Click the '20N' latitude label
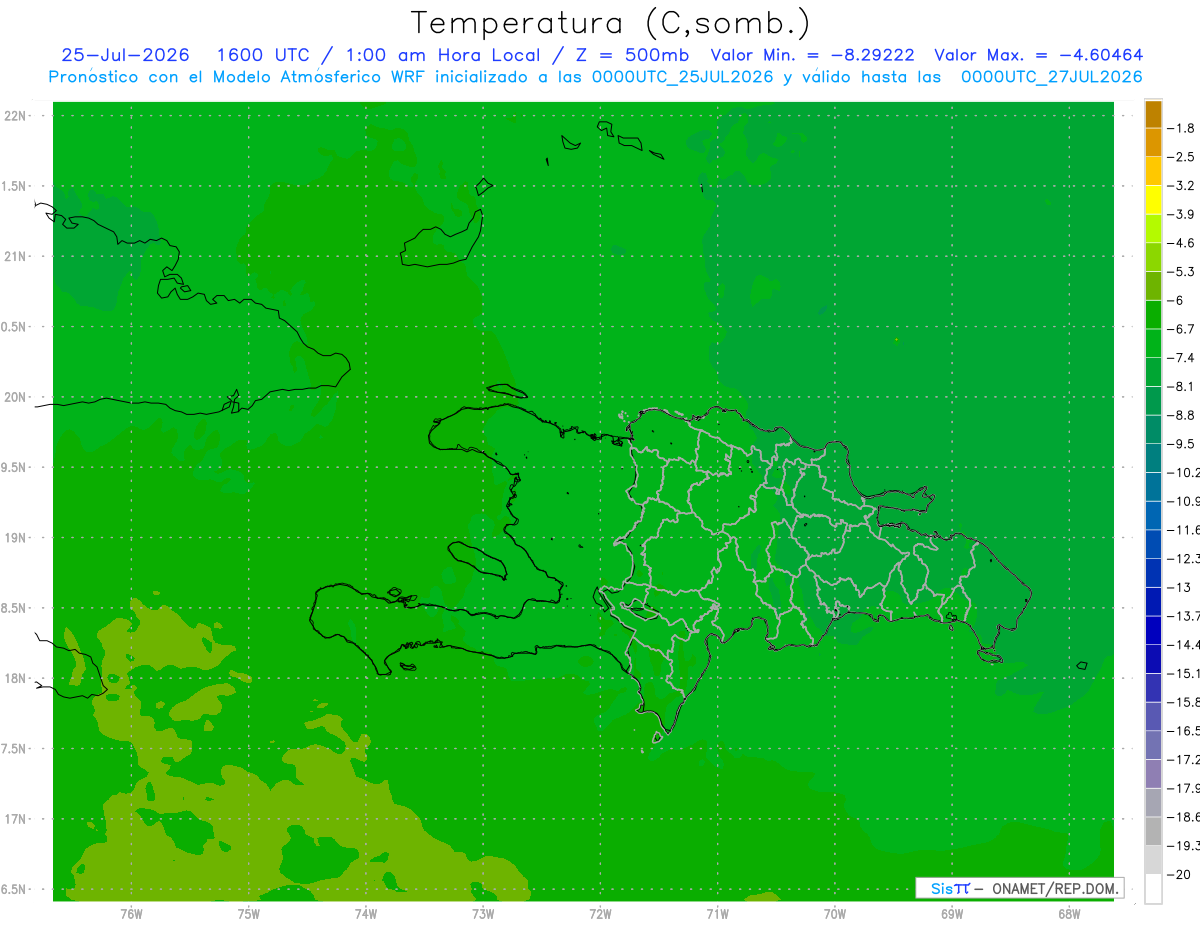This screenshot has height=927, width=1200. click(14, 397)
